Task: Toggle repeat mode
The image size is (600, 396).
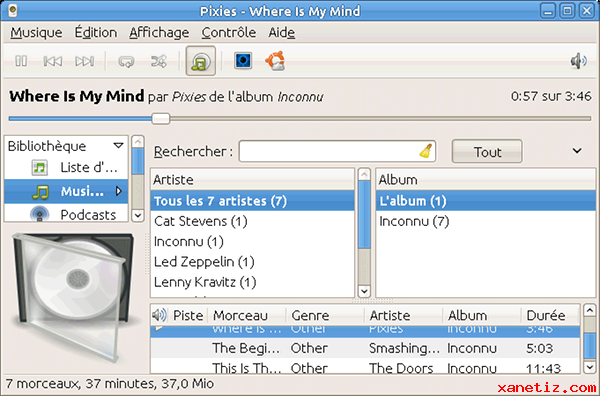Action: pos(127,61)
